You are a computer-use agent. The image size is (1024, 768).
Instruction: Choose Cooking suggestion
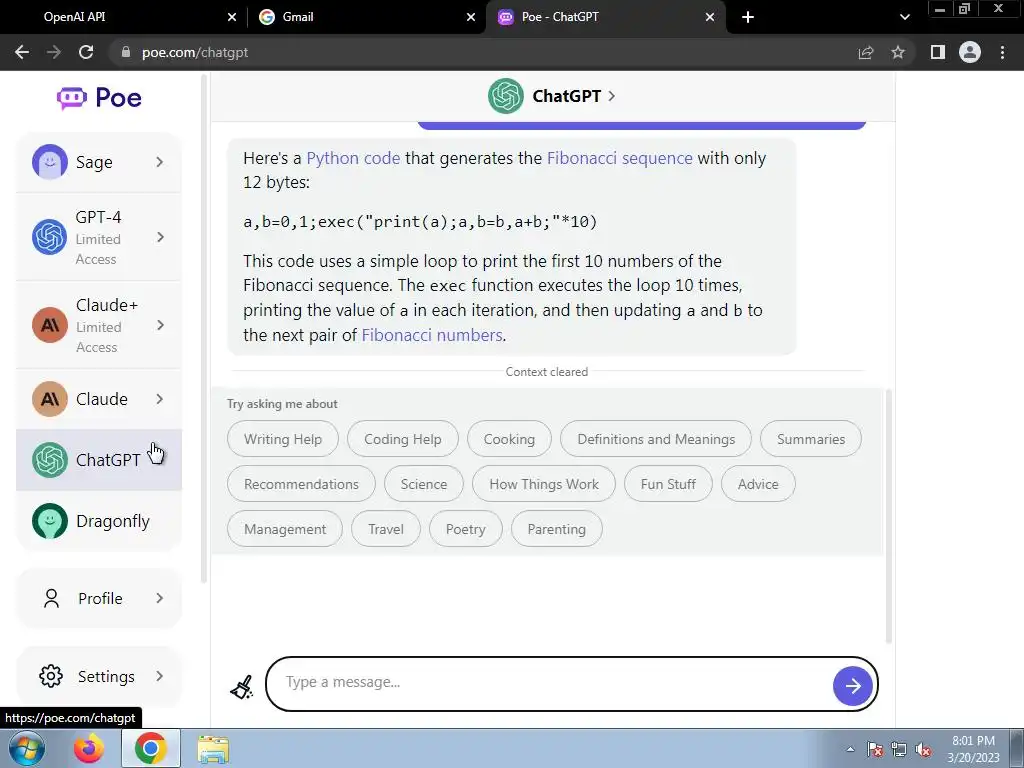(x=509, y=439)
